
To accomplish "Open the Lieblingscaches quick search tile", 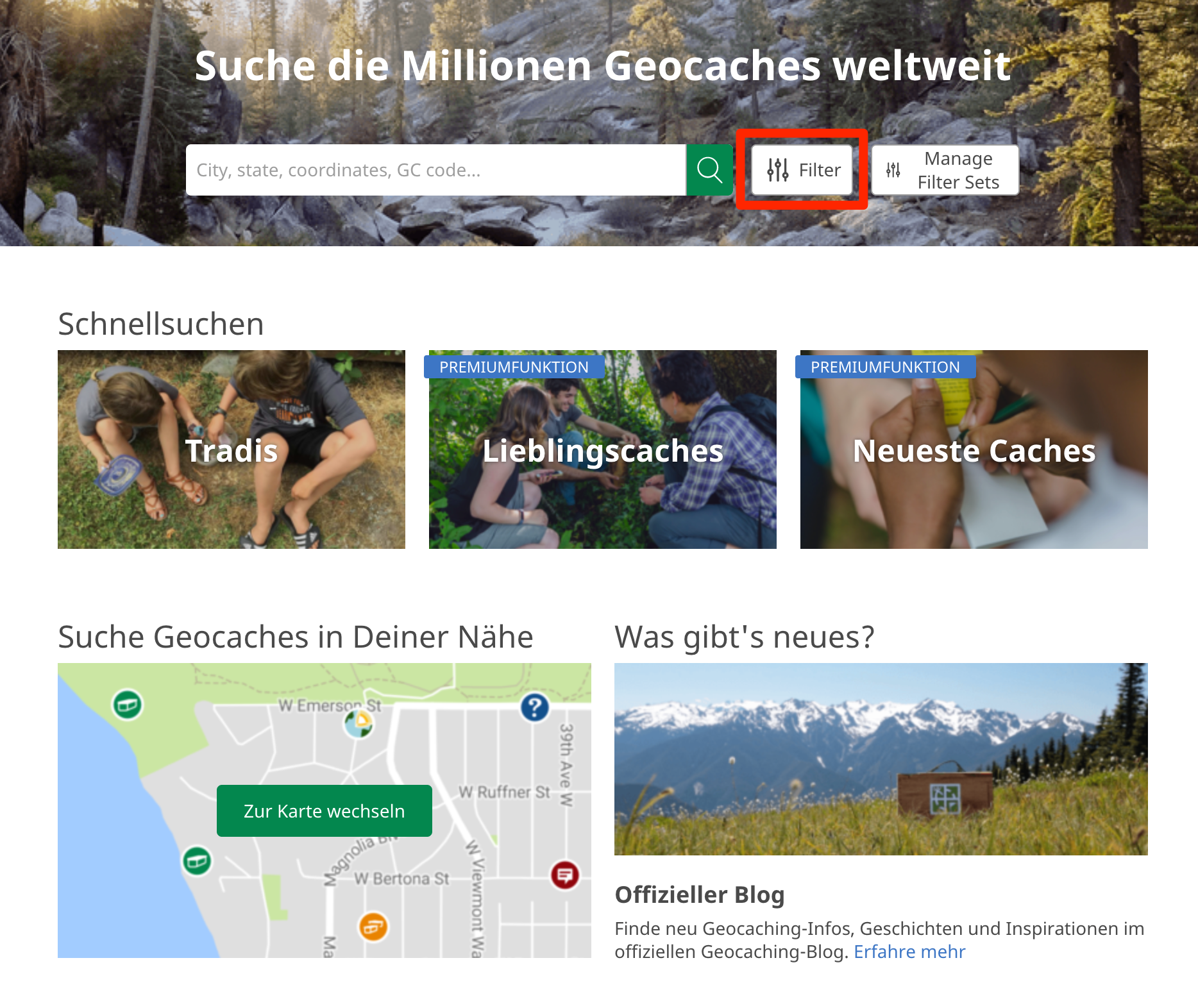I will point(603,449).
